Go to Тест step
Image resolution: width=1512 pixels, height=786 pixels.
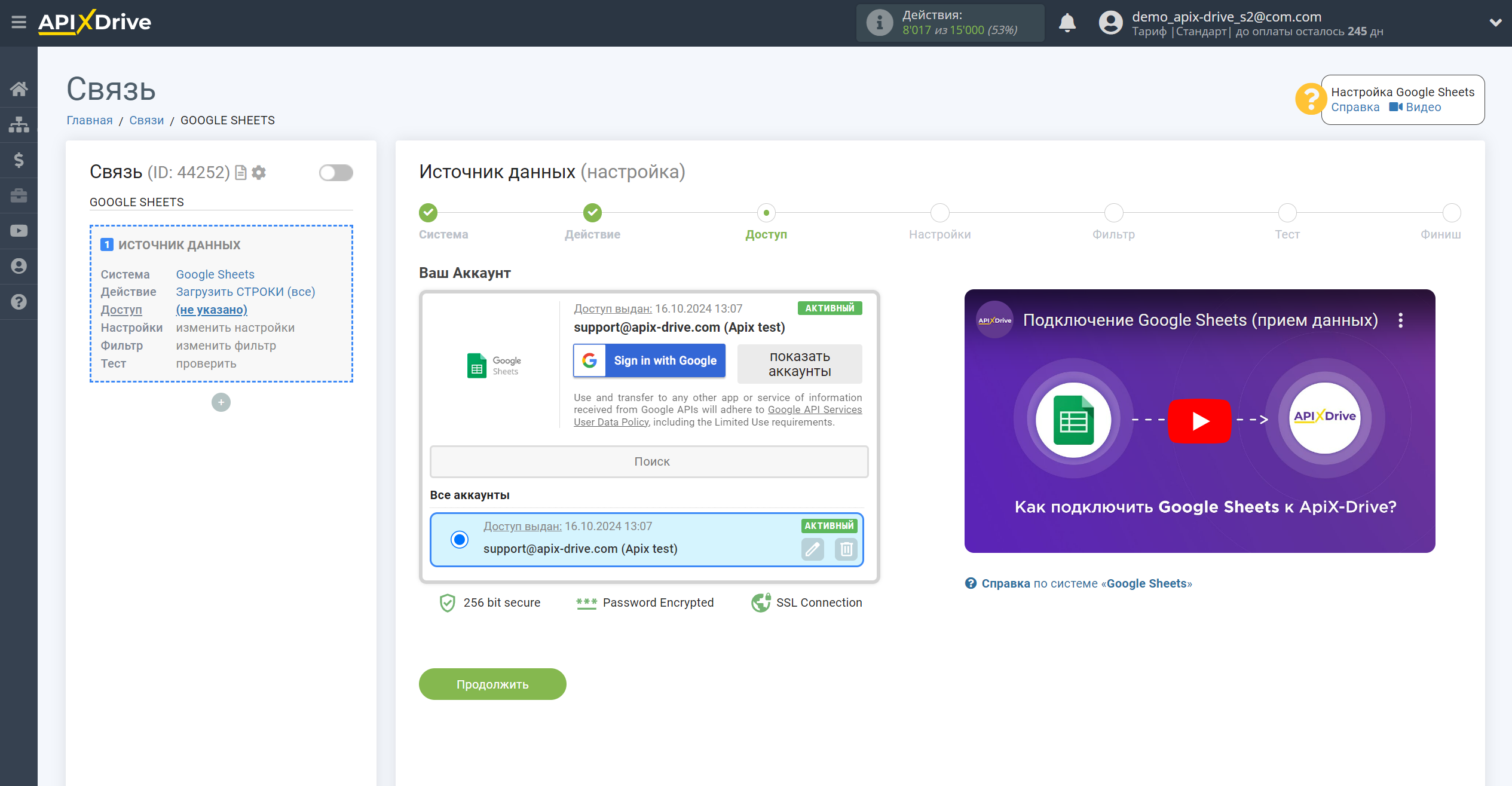click(x=1287, y=213)
